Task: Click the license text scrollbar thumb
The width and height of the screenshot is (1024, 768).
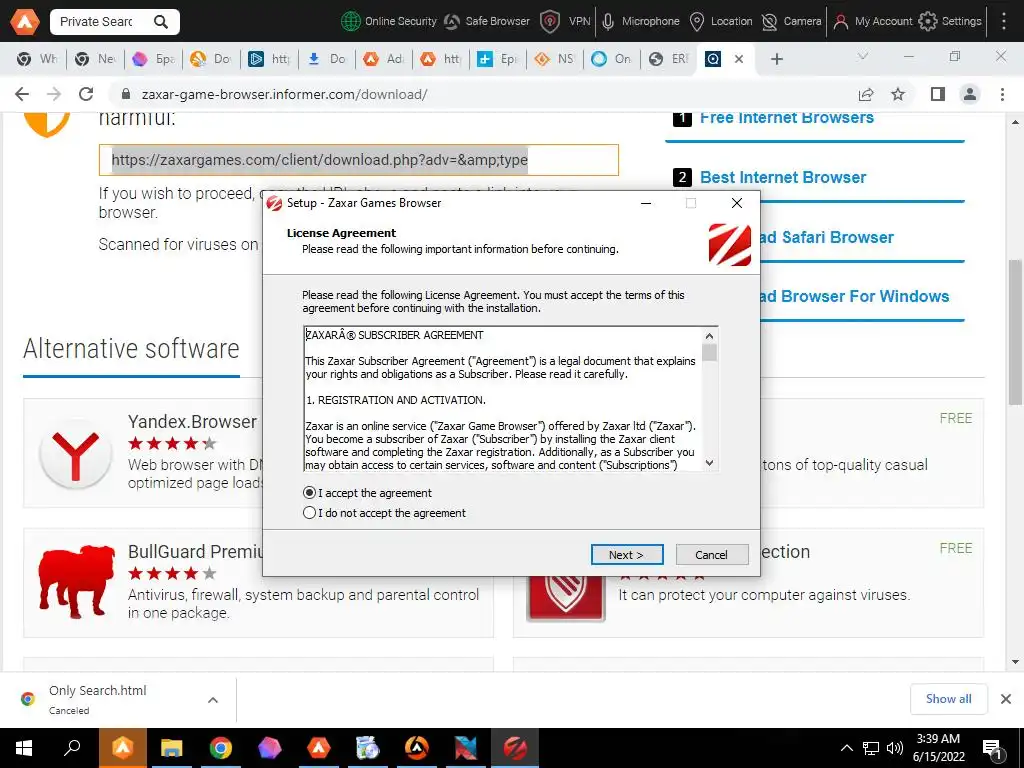Action: point(710,353)
